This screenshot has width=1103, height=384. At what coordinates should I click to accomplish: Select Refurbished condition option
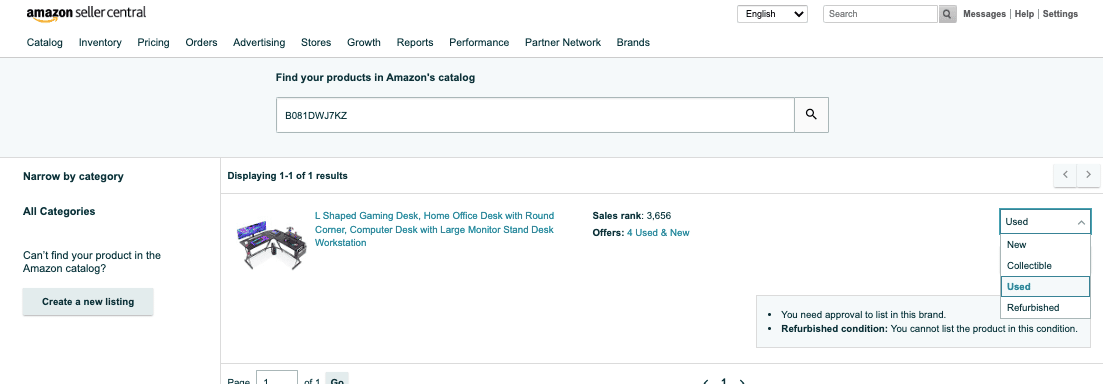1045,308
